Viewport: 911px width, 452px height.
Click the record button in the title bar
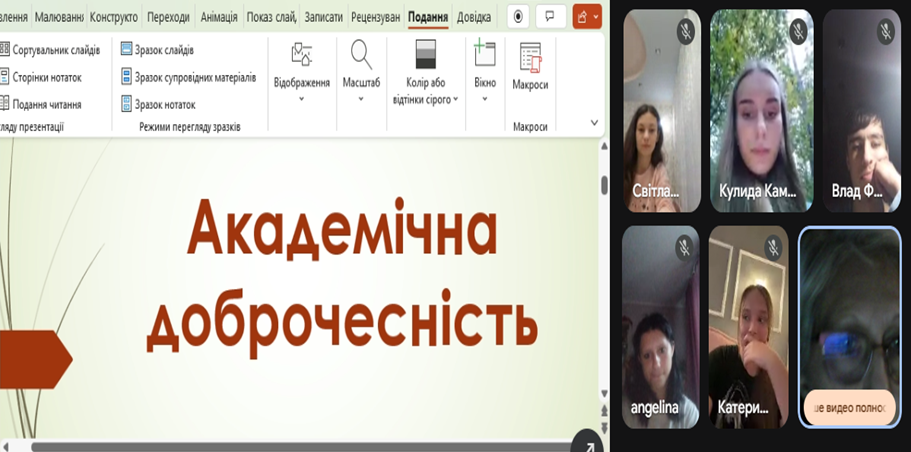pyautogui.click(x=518, y=17)
